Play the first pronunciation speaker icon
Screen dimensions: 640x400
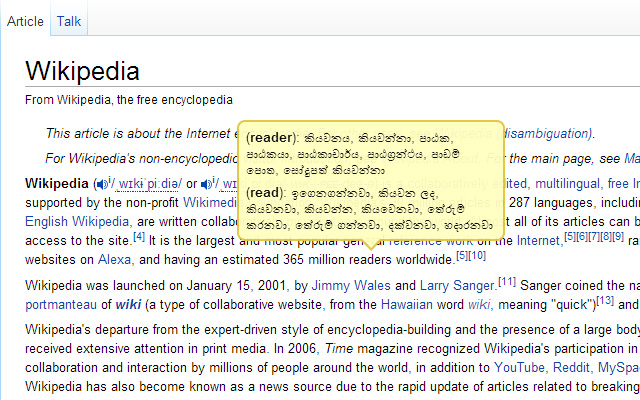pyautogui.click(x=102, y=184)
